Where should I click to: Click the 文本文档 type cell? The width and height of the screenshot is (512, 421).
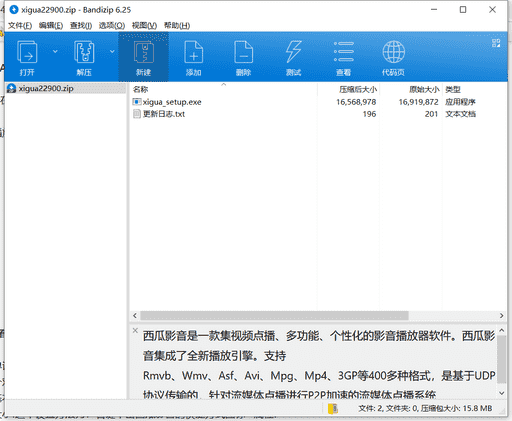click(x=460, y=114)
